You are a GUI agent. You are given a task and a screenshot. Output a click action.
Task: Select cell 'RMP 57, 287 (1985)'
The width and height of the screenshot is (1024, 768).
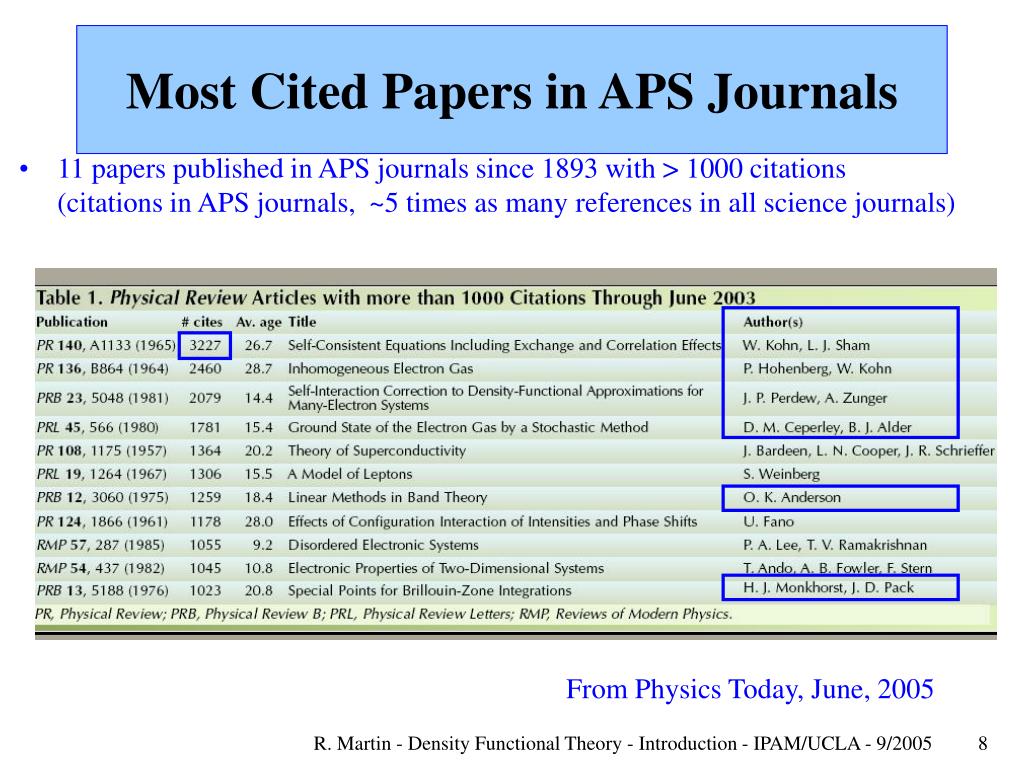101,545
